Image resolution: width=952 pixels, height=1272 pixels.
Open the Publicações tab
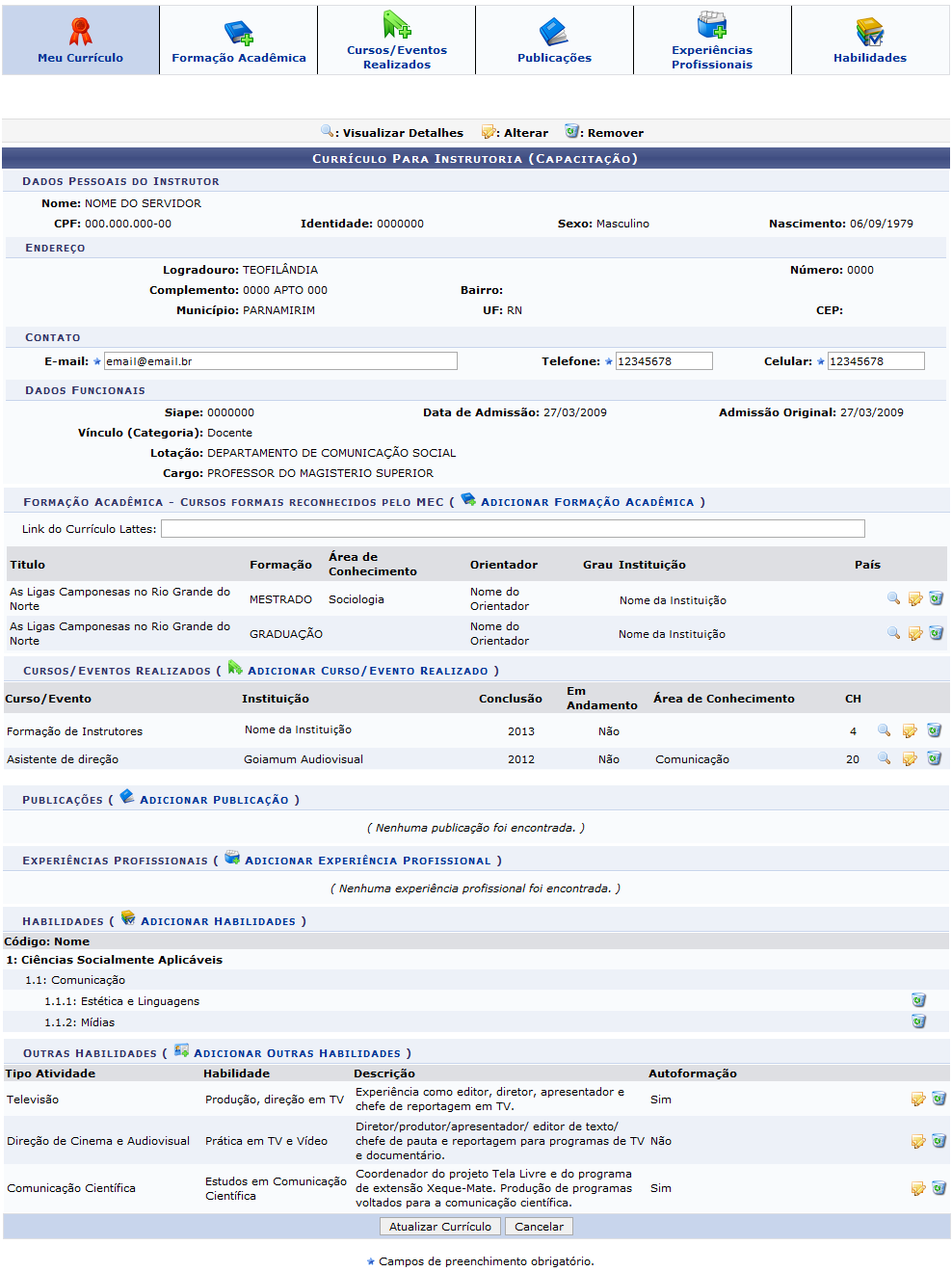click(x=554, y=40)
